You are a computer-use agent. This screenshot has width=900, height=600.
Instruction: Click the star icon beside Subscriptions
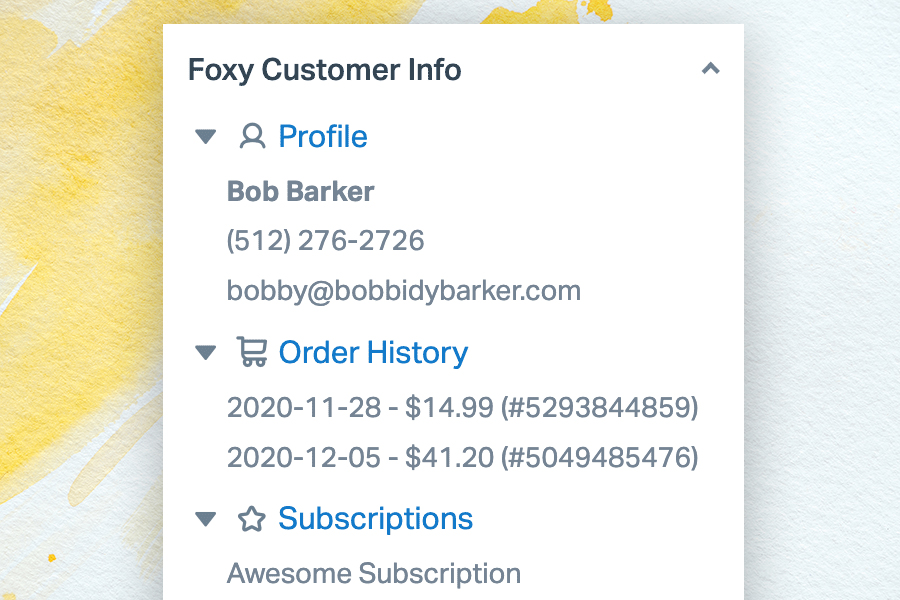[x=252, y=519]
